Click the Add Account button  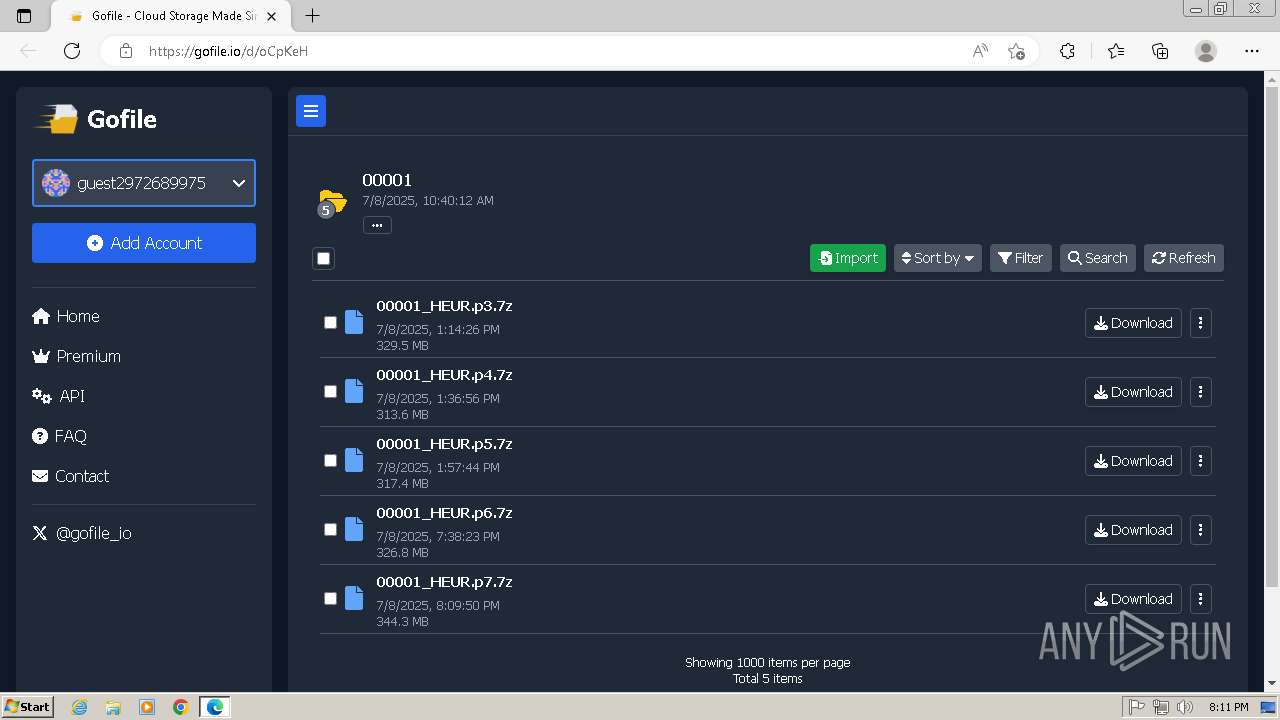144,243
